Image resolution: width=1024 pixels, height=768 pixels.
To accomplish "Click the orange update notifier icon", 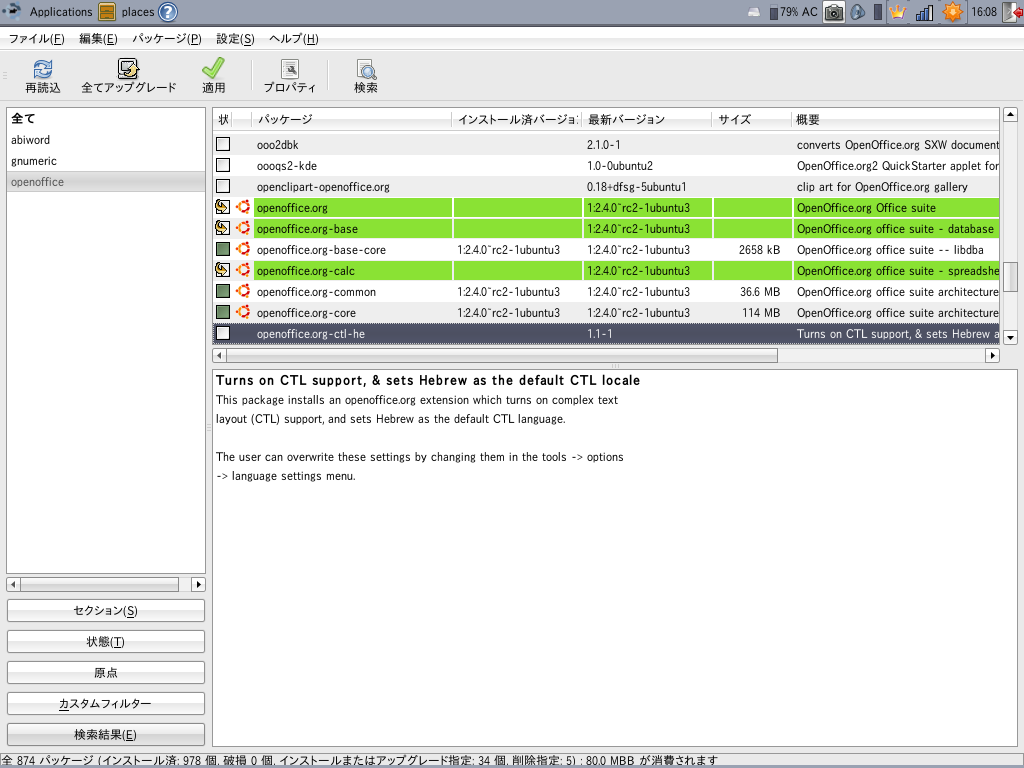I will click(x=952, y=12).
